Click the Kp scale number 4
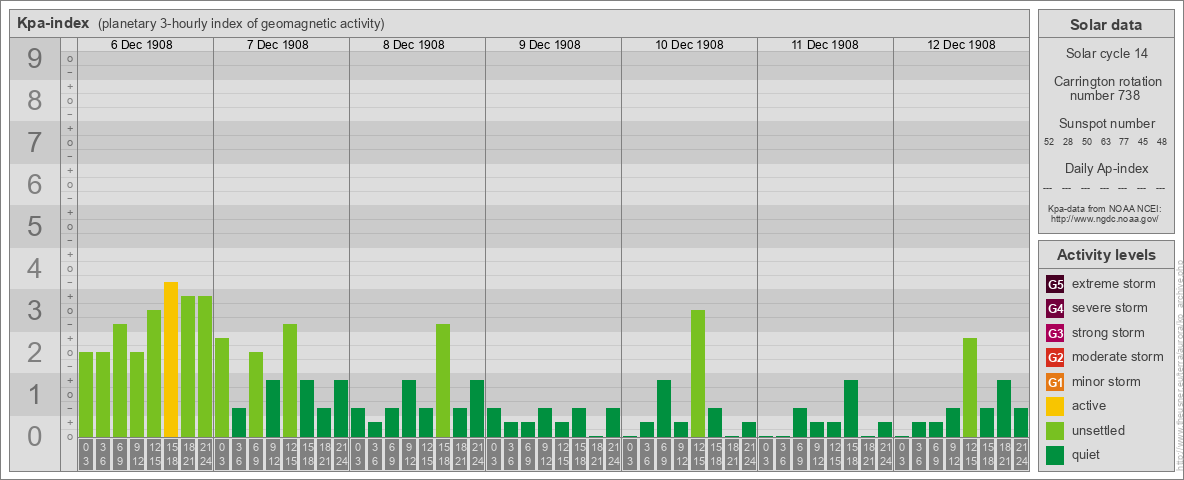 coord(35,269)
